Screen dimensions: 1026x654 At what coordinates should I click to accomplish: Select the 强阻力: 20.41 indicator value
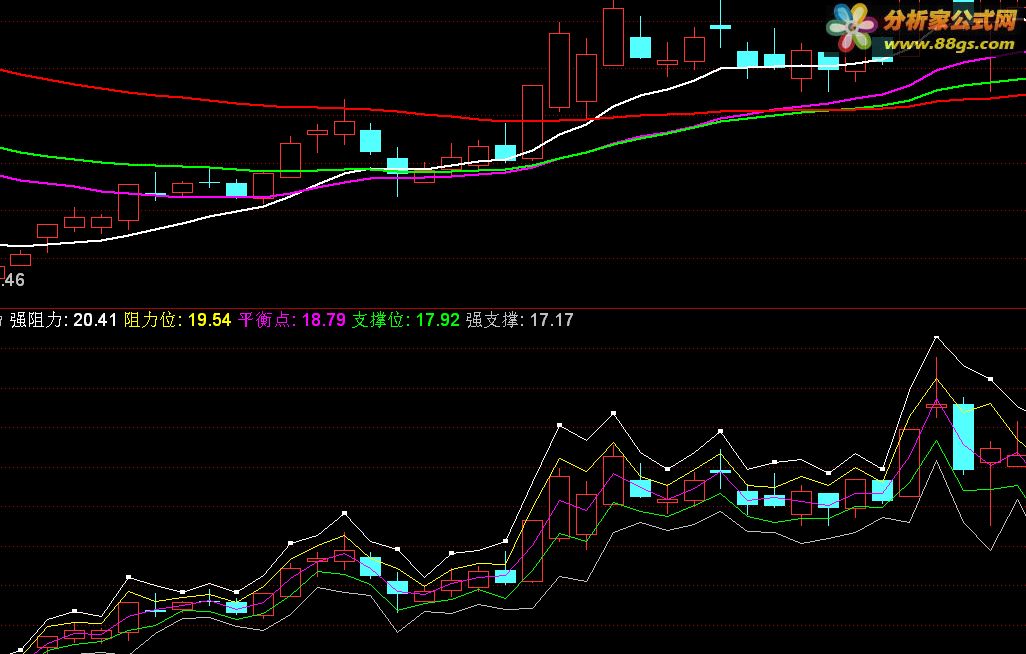click(x=63, y=320)
